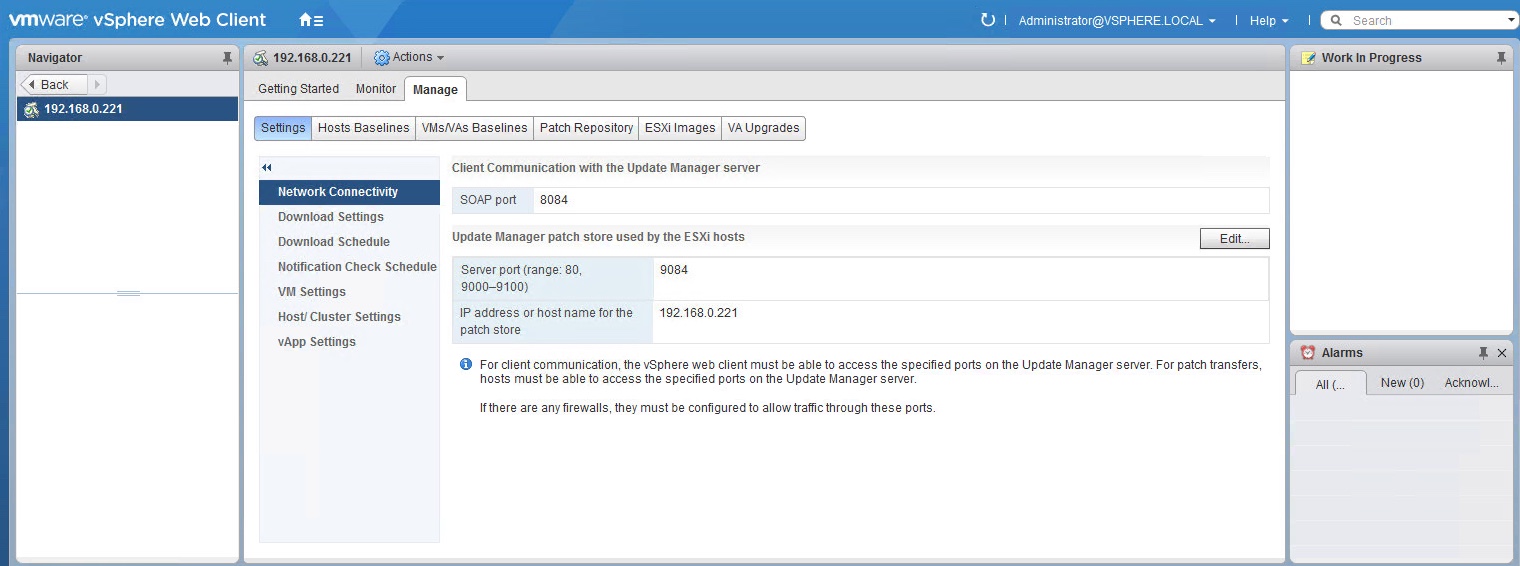Pin the Navigator panel
Screen dimensions: 1520x566
227,58
